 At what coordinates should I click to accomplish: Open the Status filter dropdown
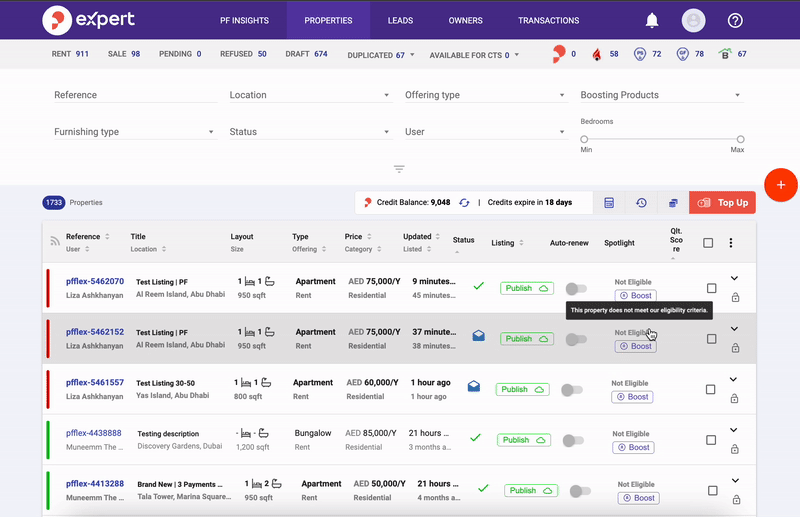[311, 132]
